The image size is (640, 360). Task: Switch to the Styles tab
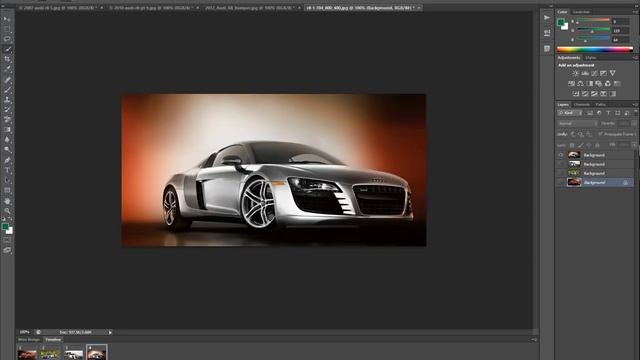(591, 58)
